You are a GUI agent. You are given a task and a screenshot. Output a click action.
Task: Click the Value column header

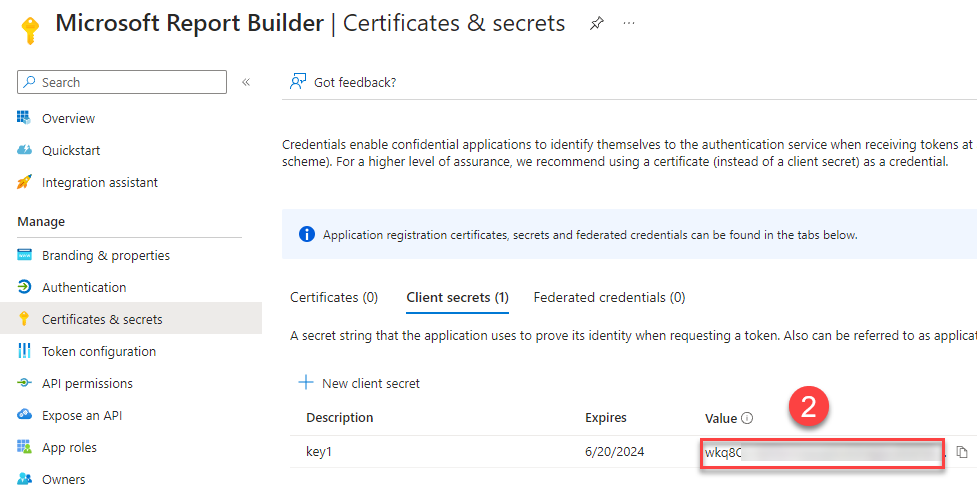[x=721, y=418]
